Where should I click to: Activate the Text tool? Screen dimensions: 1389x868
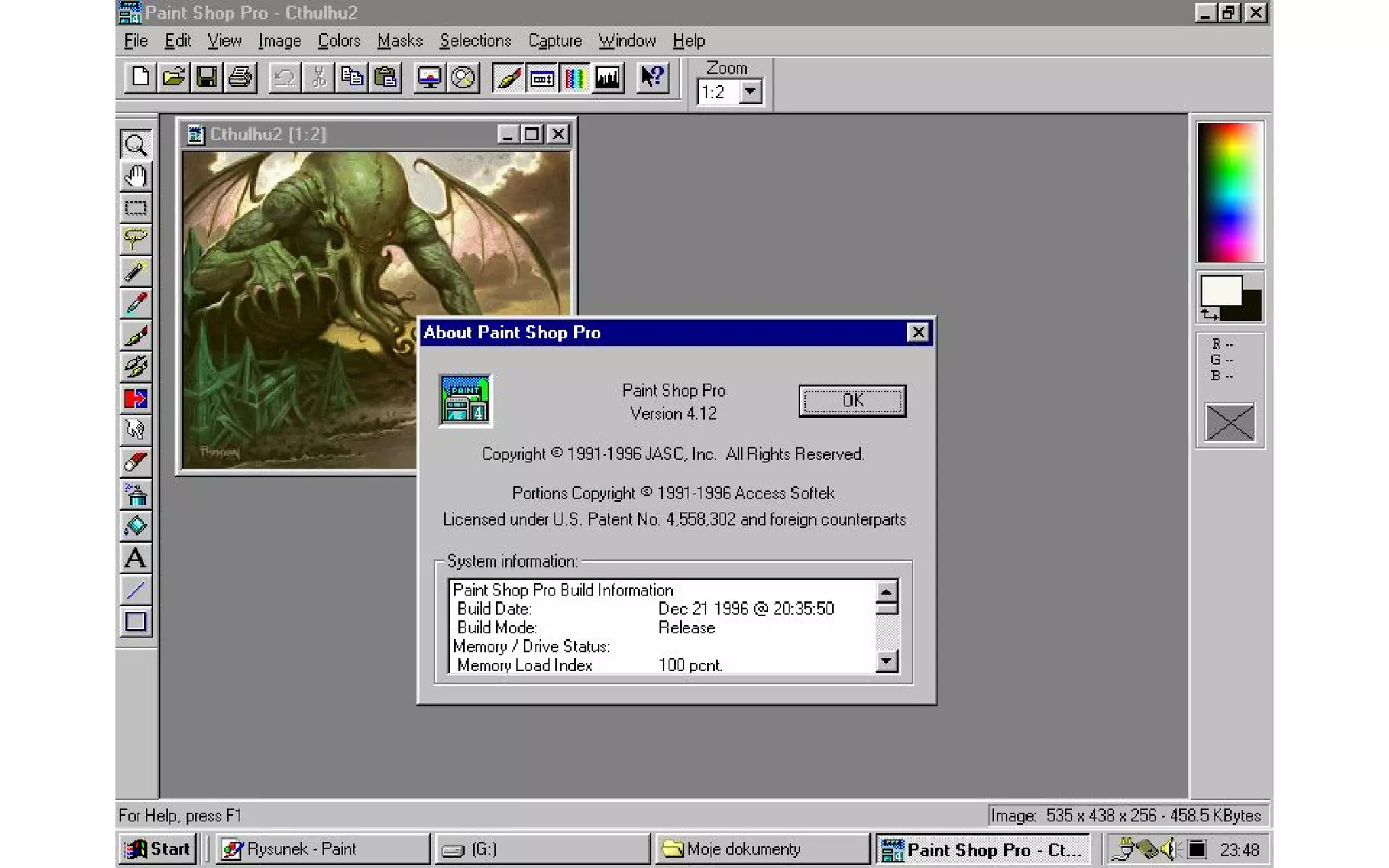[136, 558]
